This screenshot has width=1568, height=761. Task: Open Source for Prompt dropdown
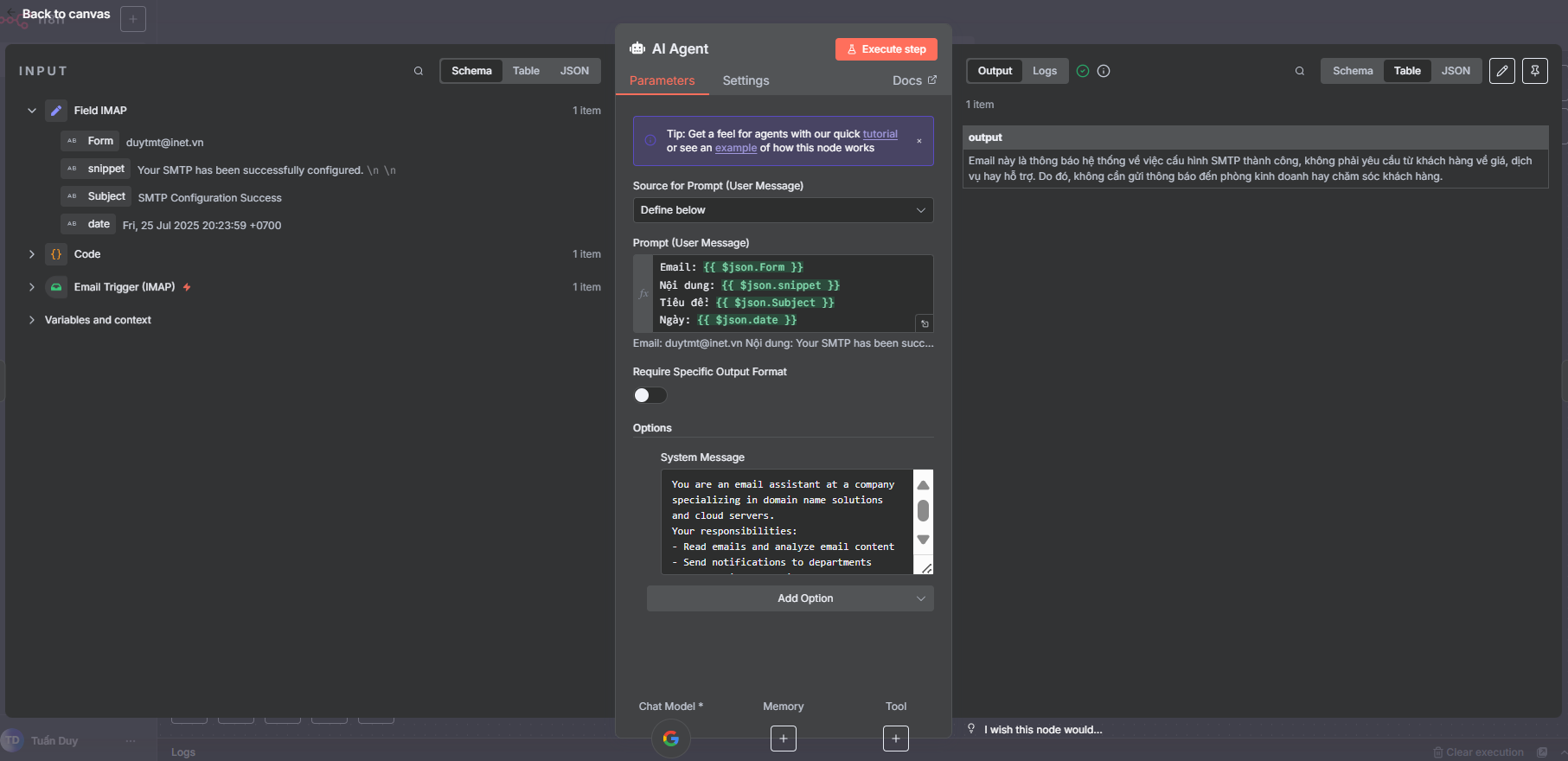point(783,210)
